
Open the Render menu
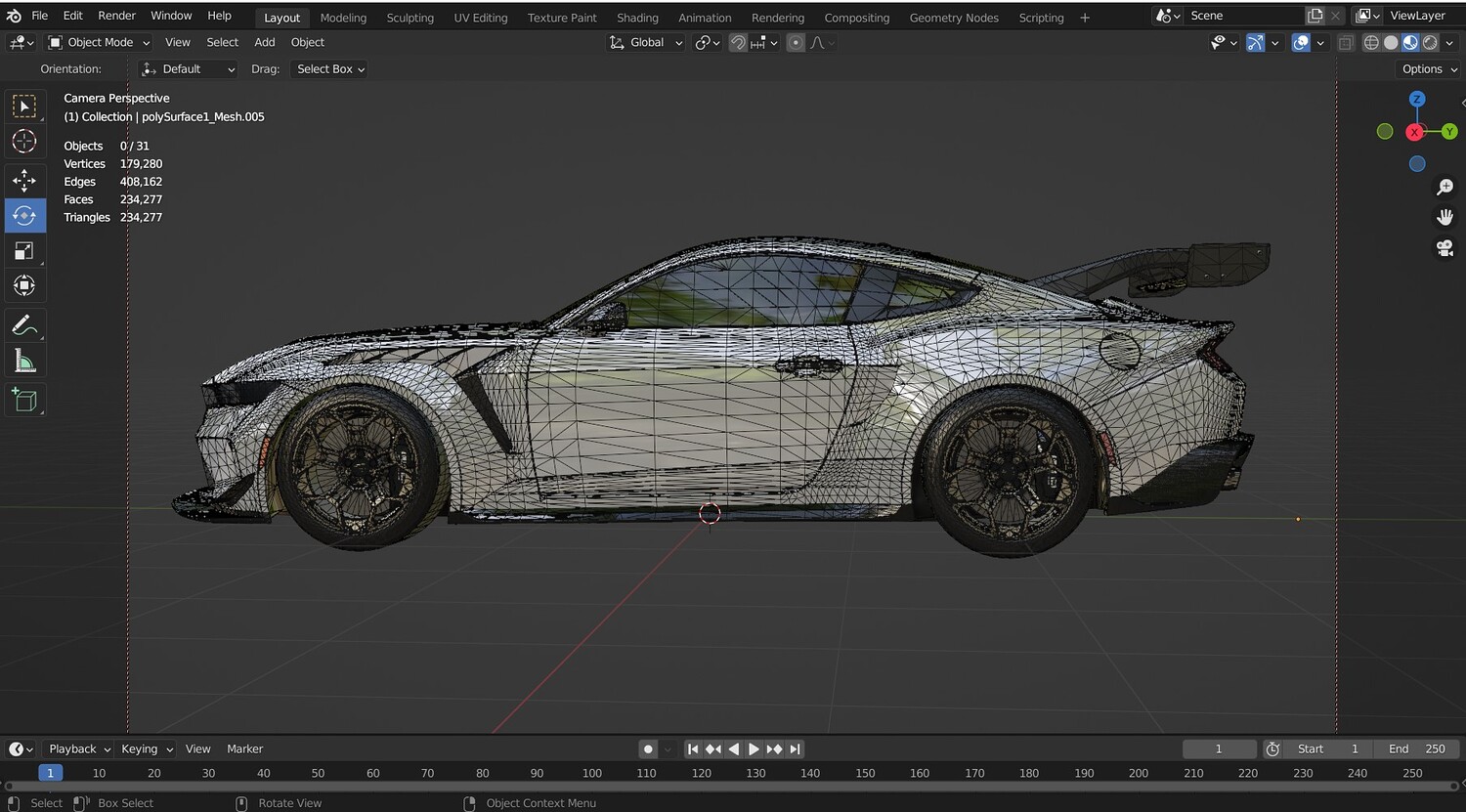117,16
